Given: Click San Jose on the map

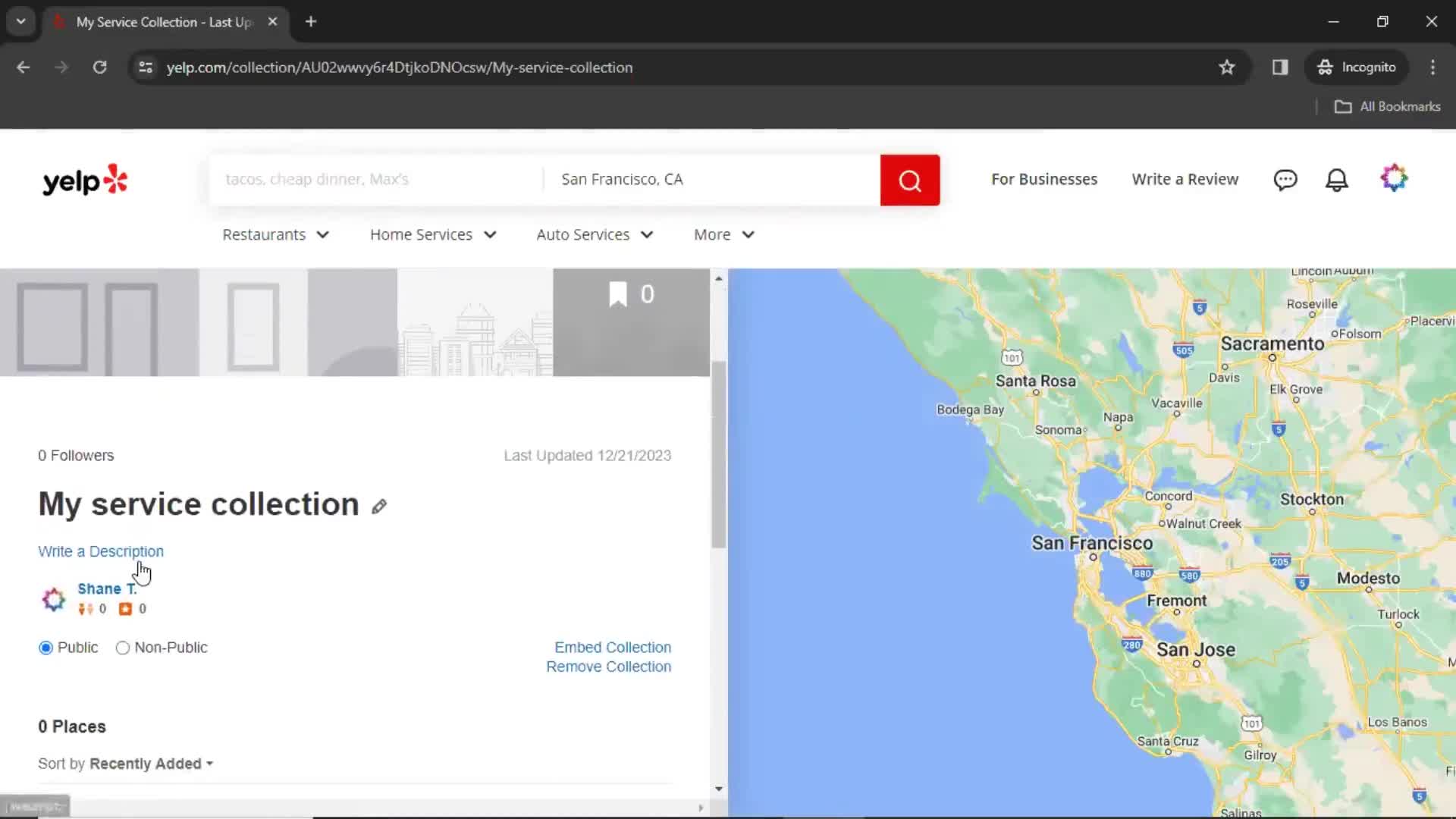Looking at the screenshot, I should (x=1196, y=650).
